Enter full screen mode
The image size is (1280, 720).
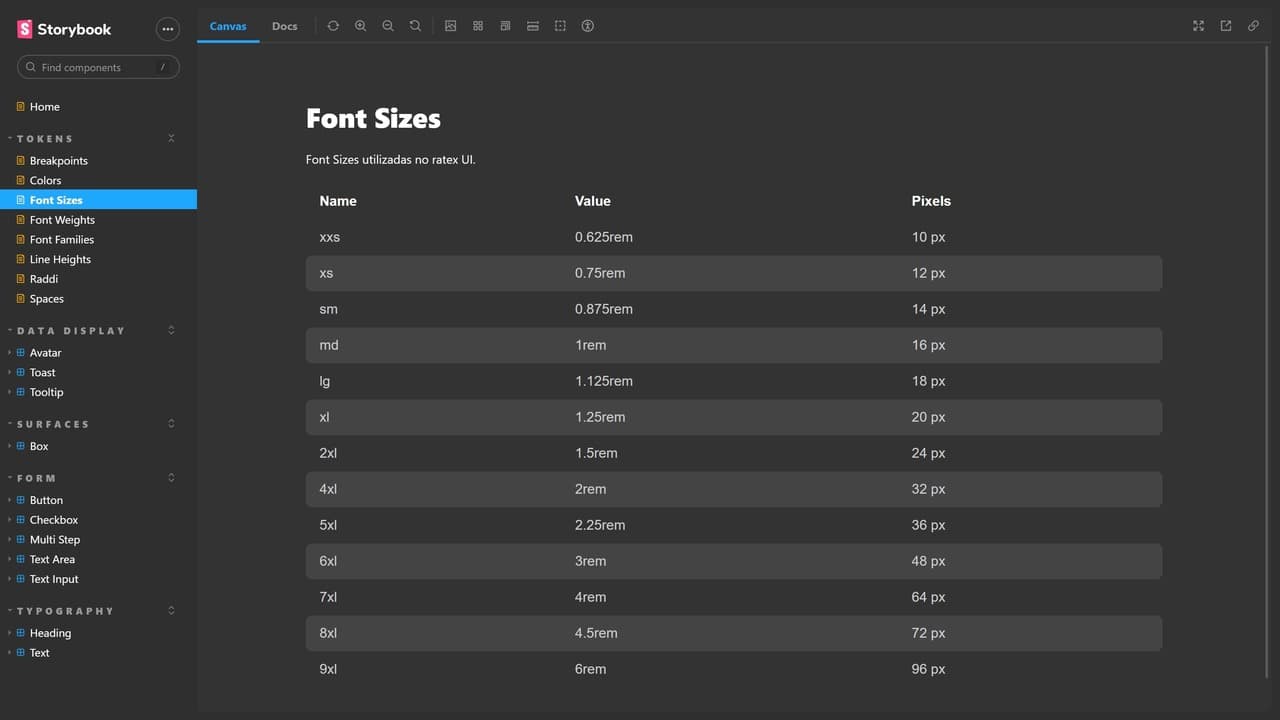coord(1198,26)
